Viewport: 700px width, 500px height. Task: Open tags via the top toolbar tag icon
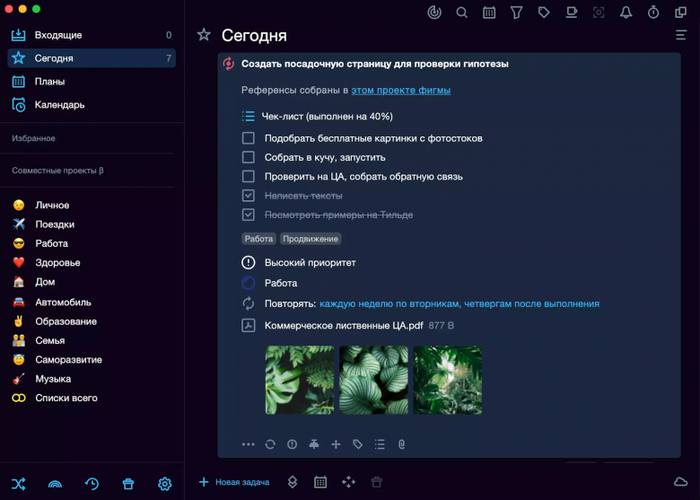544,13
